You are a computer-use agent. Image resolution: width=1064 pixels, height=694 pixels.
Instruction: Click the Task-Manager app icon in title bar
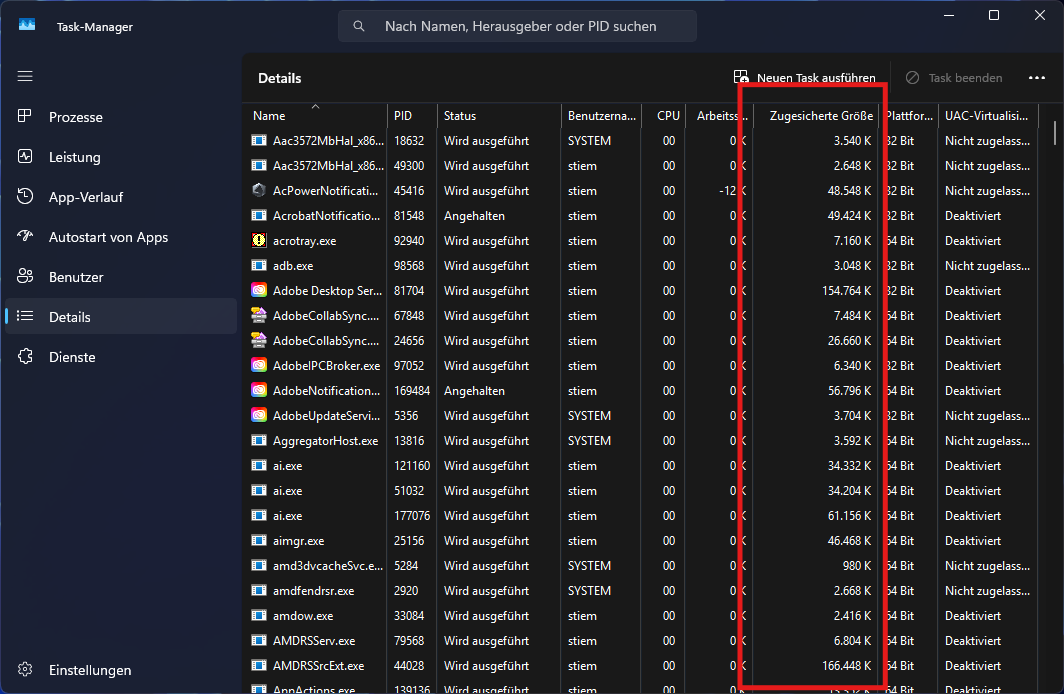27,26
